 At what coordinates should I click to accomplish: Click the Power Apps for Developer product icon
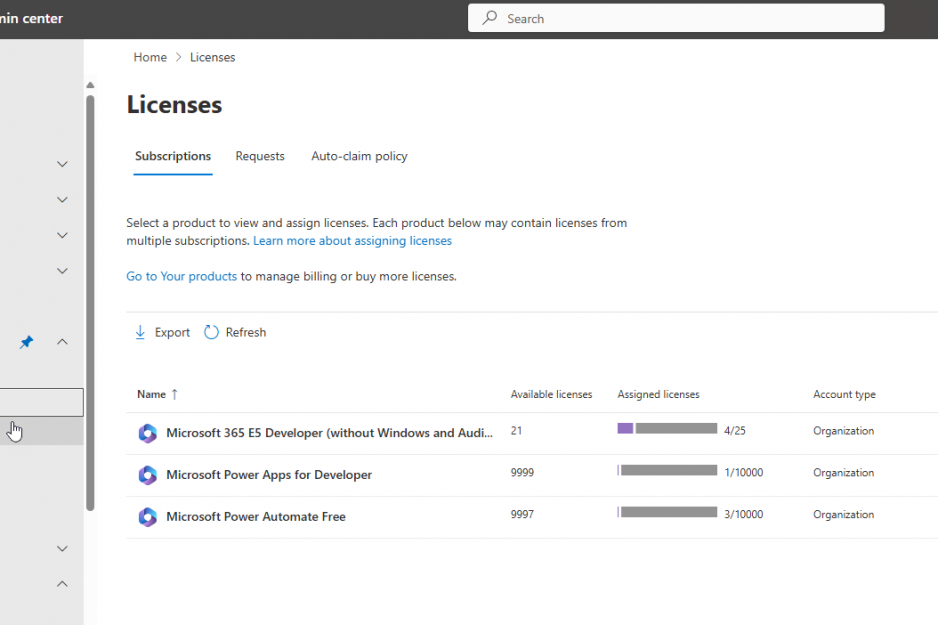click(148, 475)
